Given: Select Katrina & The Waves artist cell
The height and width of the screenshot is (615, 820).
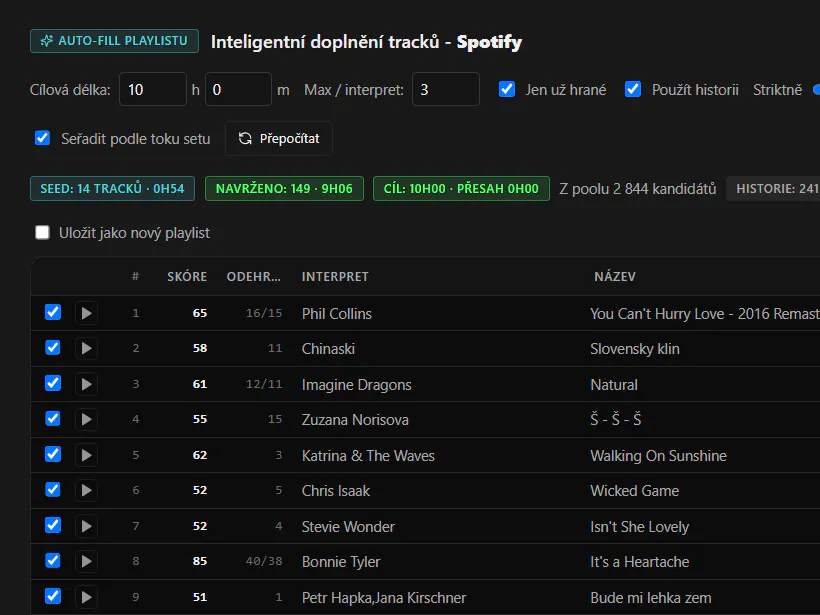Looking at the screenshot, I should coord(368,456).
